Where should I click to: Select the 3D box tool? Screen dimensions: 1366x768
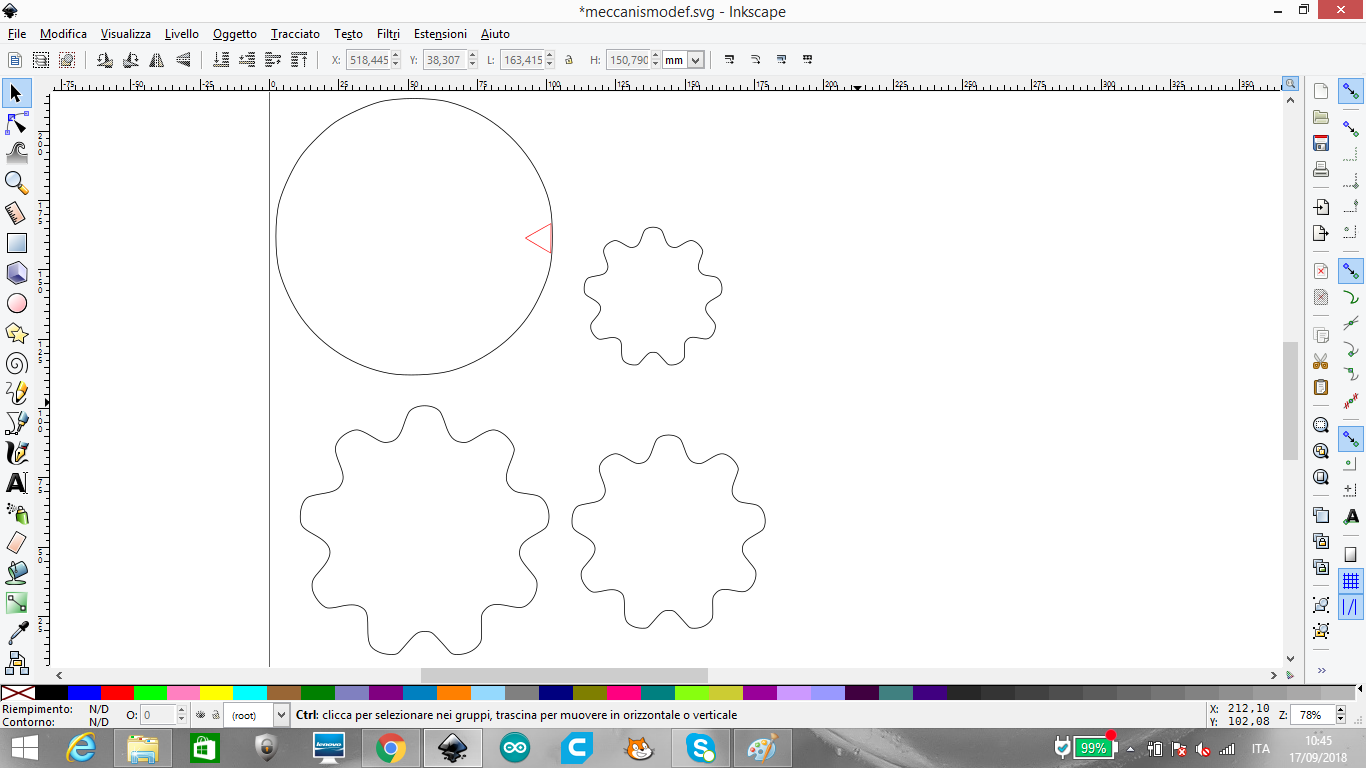tap(16, 273)
